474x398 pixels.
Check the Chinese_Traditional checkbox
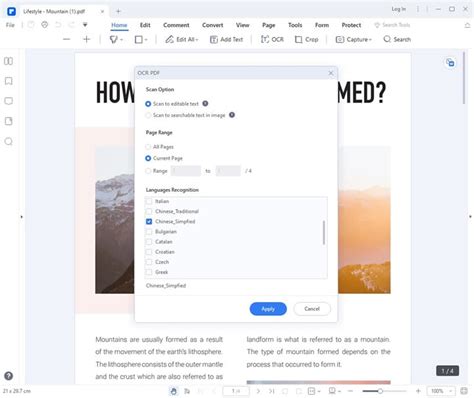pyautogui.click(x=149, y=211)
